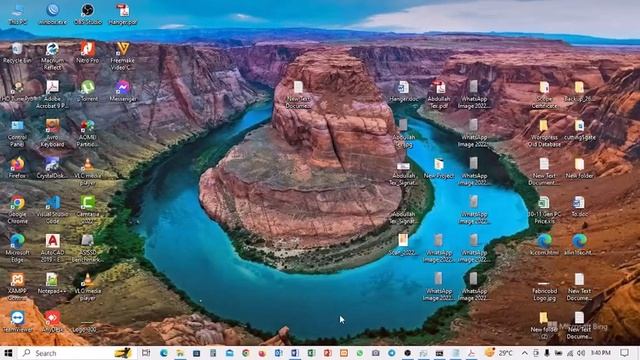Open Freemake Video Converter shortcut
This screenshot has width=640, height=360.
pos(123,56)
